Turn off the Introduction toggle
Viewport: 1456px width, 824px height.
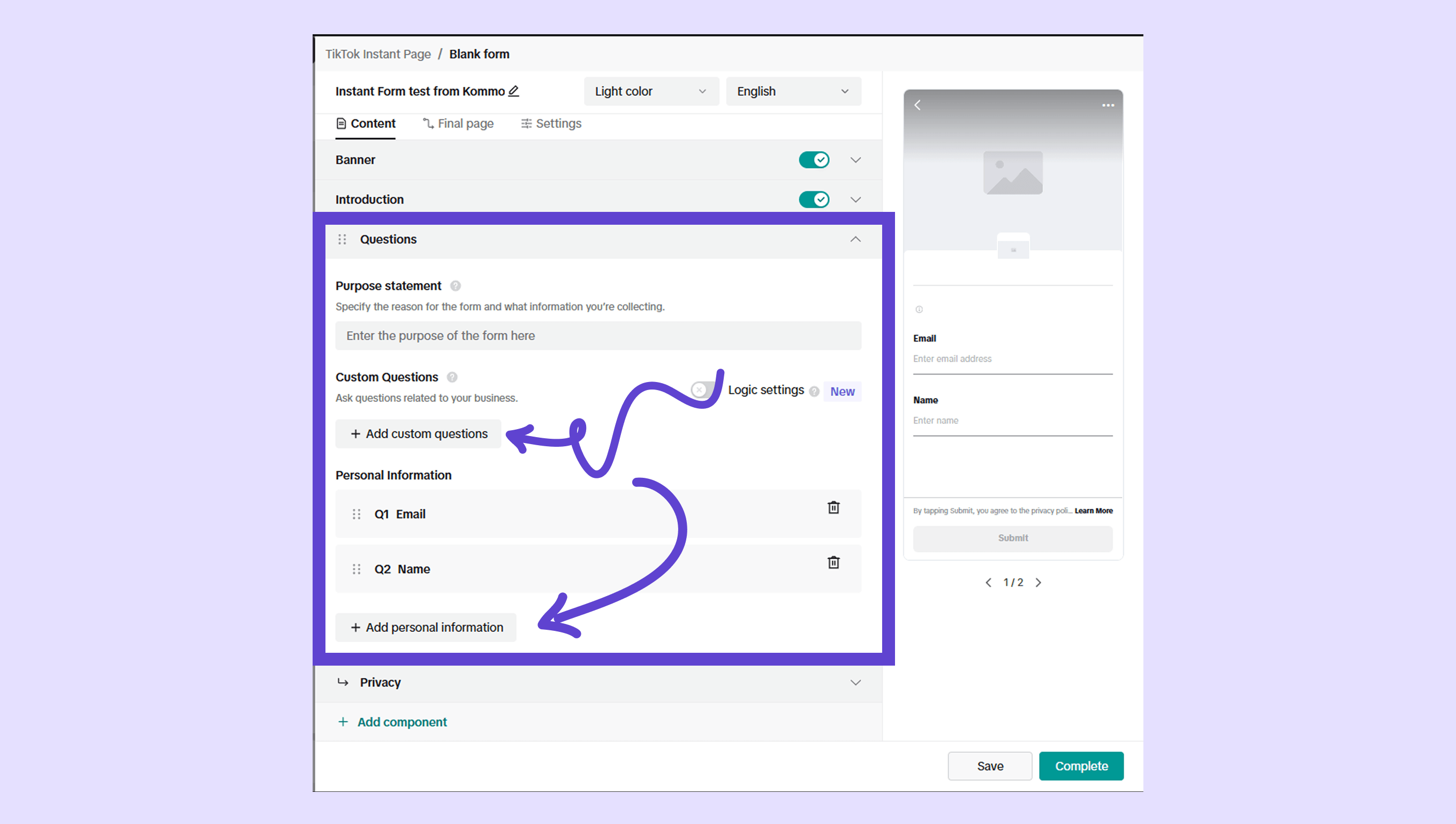pos(814,199)
